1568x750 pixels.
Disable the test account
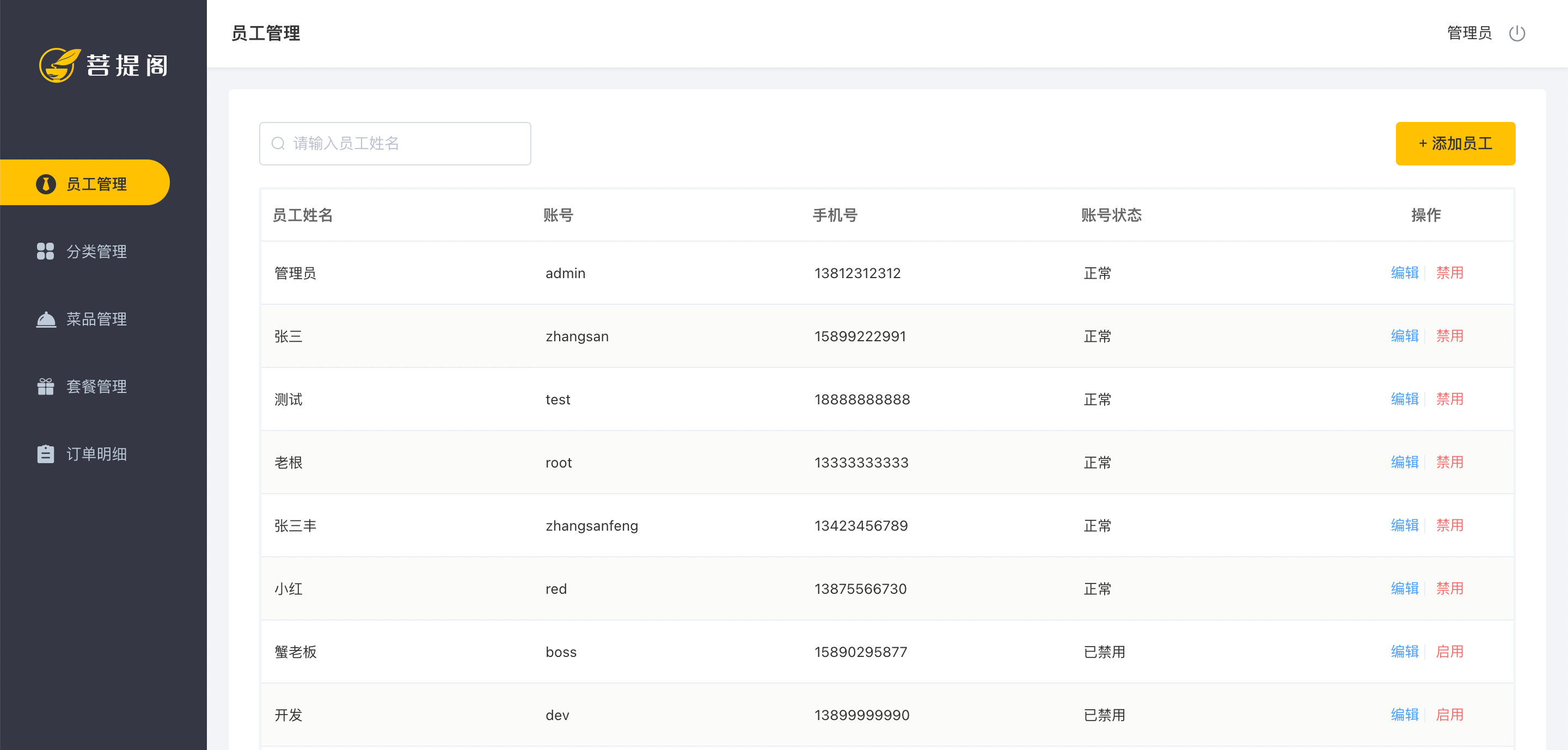[x=1449, y=399]
